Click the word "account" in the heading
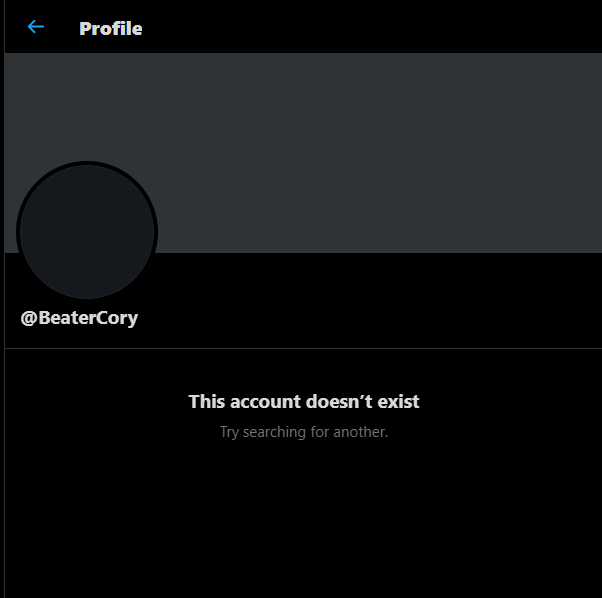602x598 pixels. pos(265,402)
